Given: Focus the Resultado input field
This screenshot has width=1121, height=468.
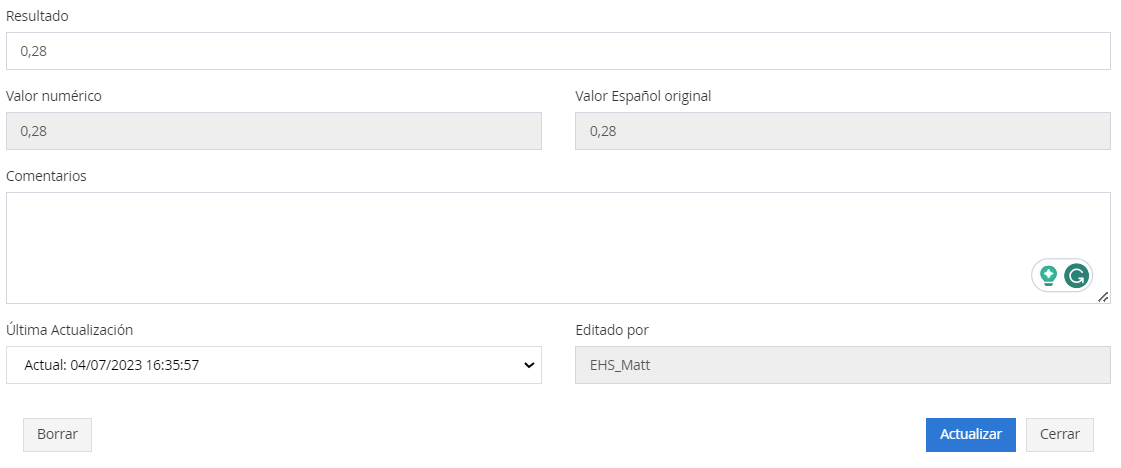Looking at the screenshot, I should click(x=558, y=51).
